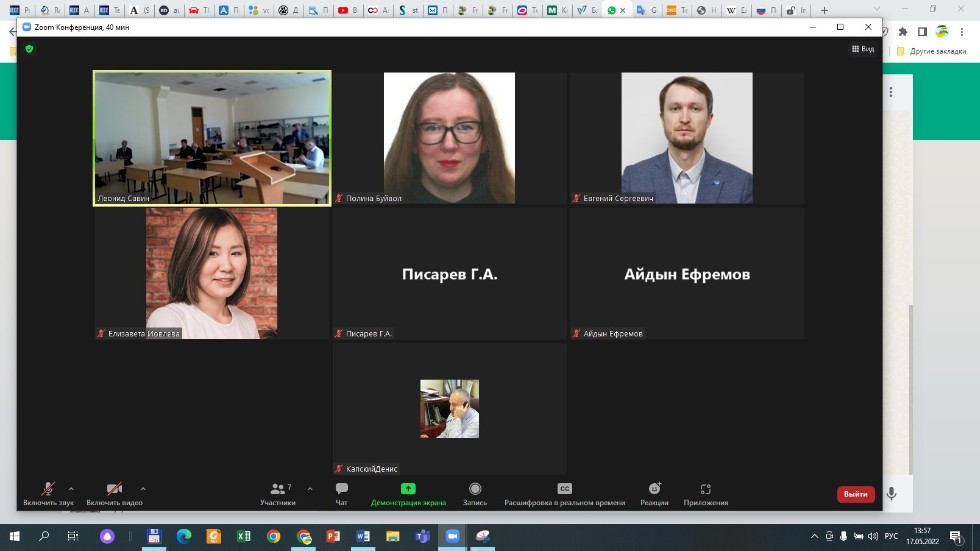980x551 pixels.
Task: Start Демонстрация экрана screen sharing
Action: (408, 490)
